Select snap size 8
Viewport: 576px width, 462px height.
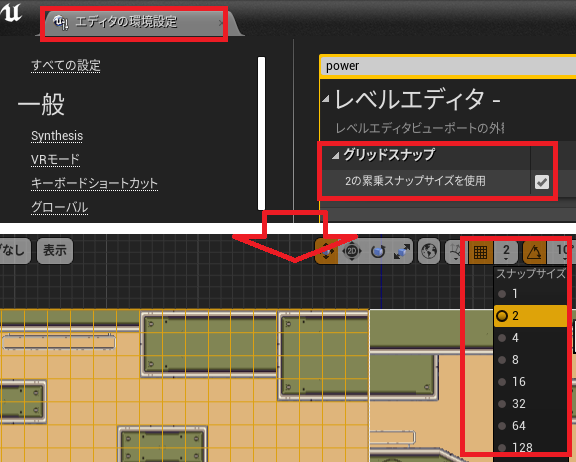pyautogui.click(x=531, y=360)
